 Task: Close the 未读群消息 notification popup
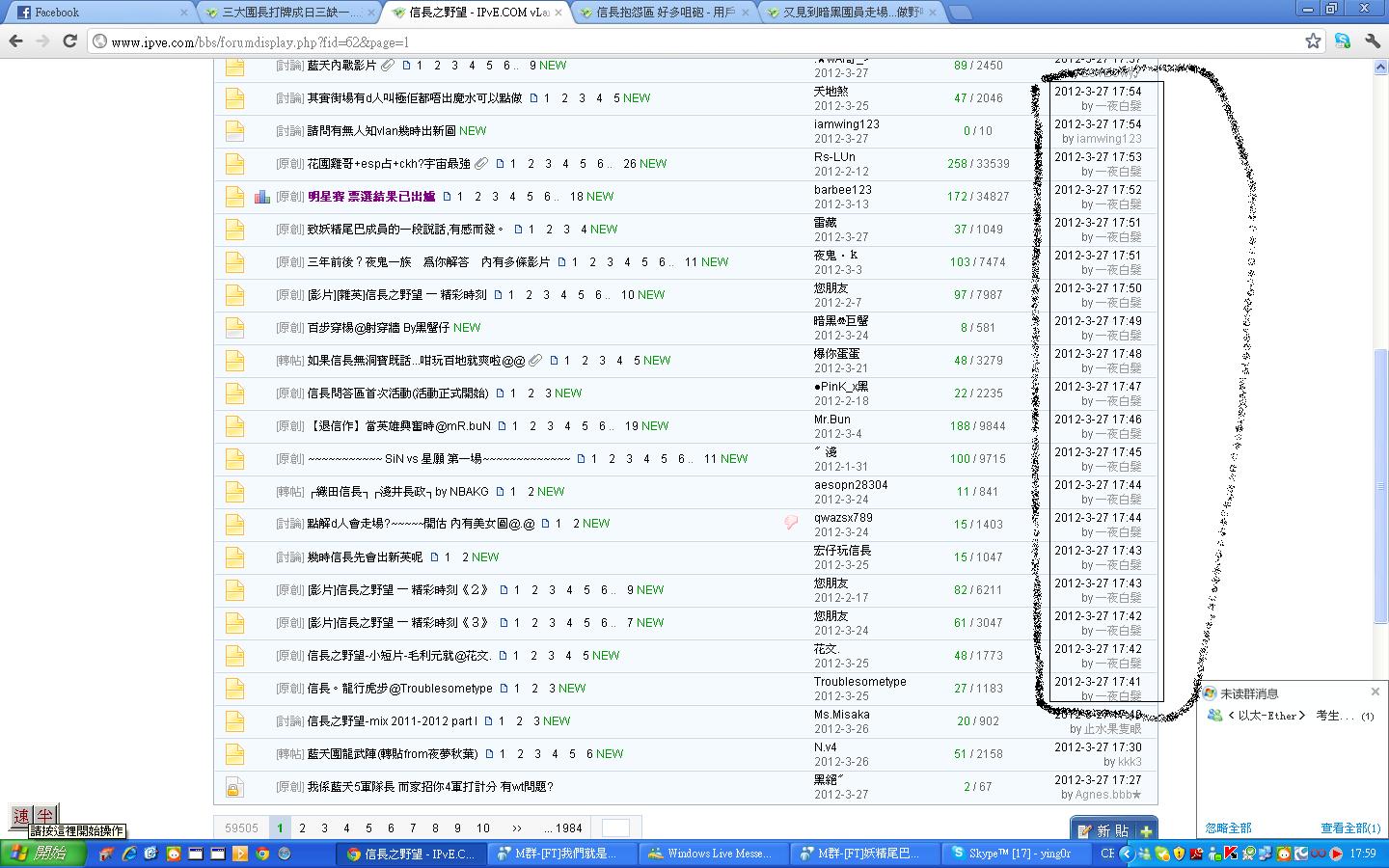tap(1375, 692)
